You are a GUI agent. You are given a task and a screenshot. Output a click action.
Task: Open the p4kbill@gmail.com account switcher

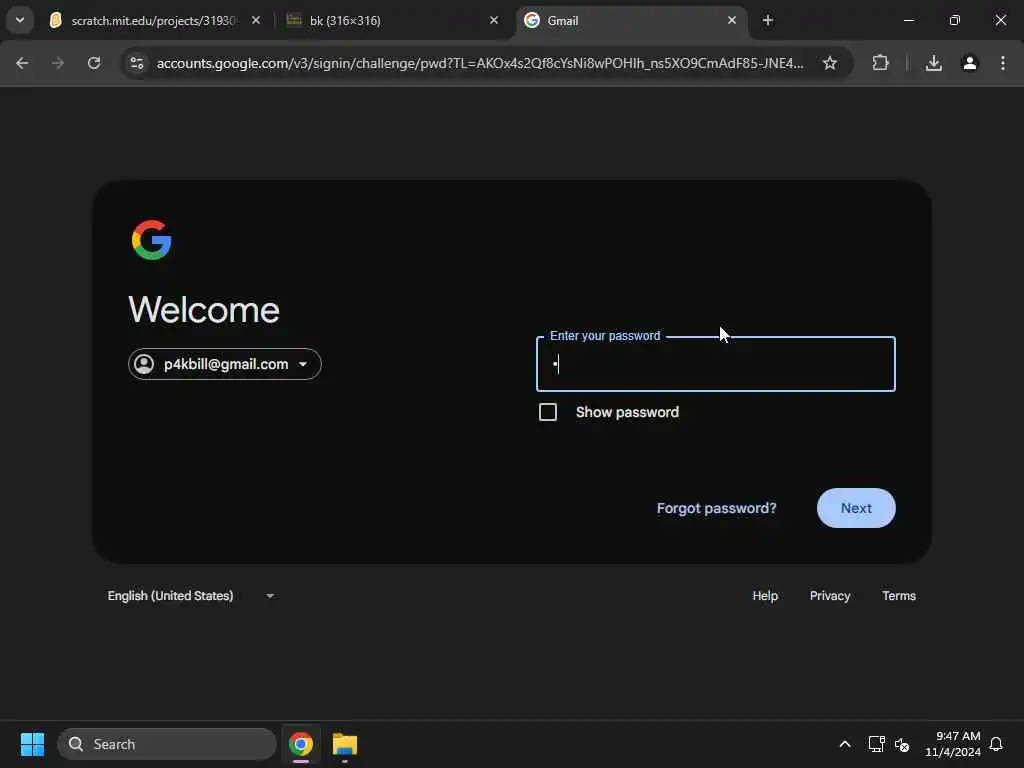[x=225, y=364]
